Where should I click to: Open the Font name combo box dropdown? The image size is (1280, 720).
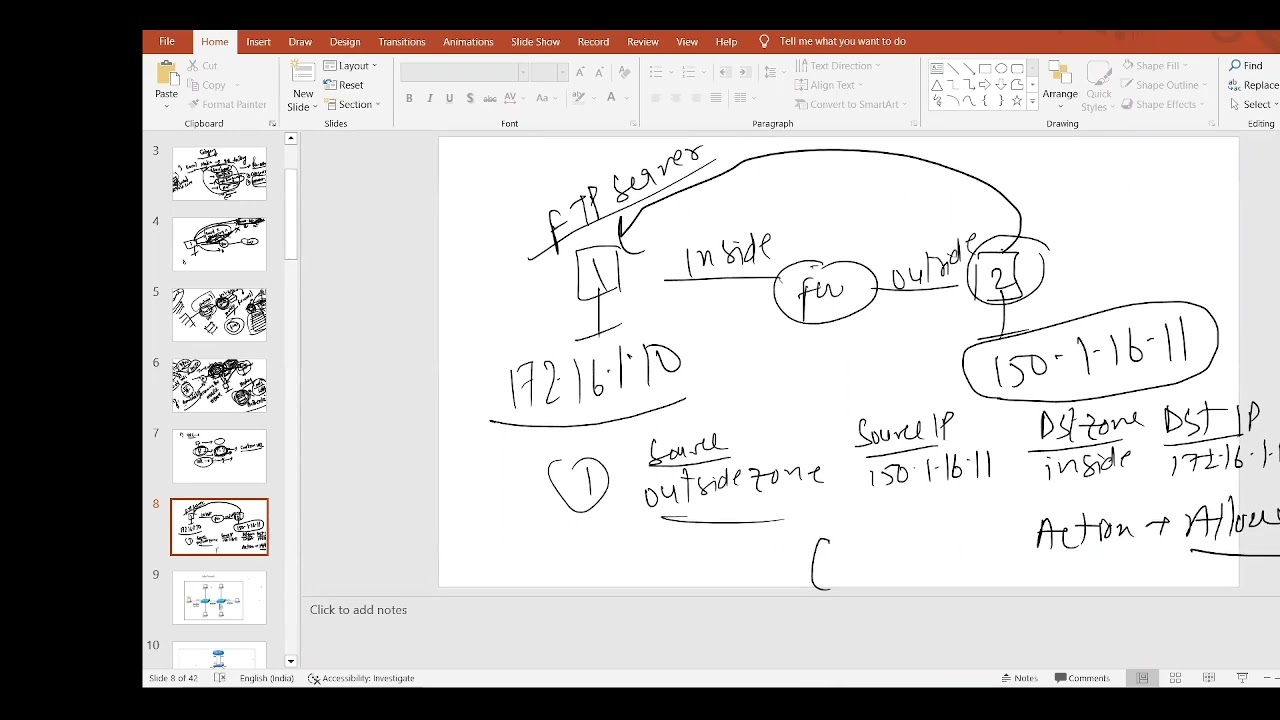coord(523,72)
